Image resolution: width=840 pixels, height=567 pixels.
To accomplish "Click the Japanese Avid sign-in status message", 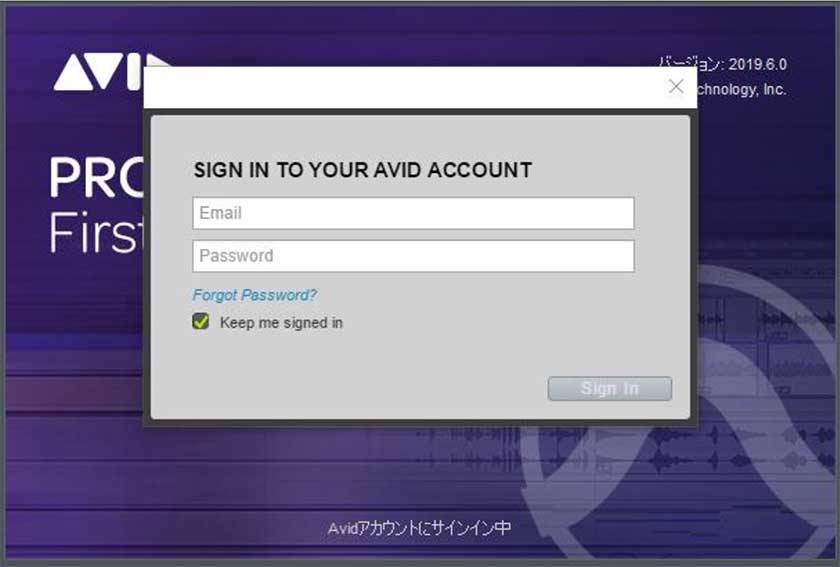I will coord(419,528).
